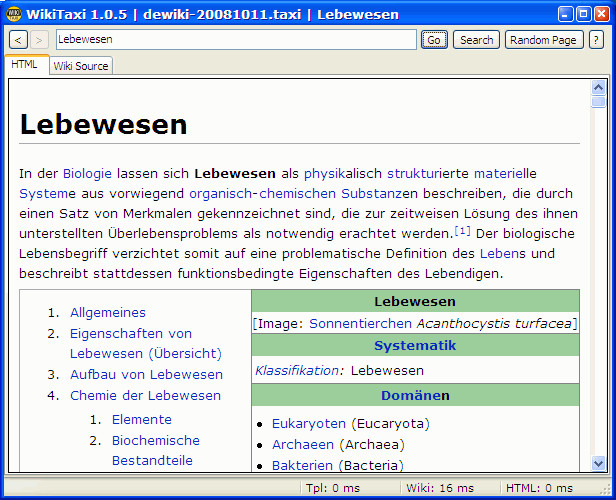The image size is (616, 500).
Task: Open the Systematik header link
Action: click(x=415, y=345)
